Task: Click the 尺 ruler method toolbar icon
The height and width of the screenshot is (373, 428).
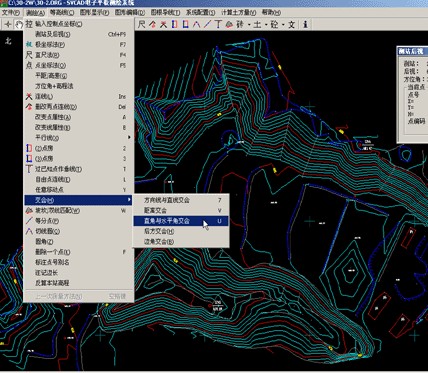Action: 142,24
